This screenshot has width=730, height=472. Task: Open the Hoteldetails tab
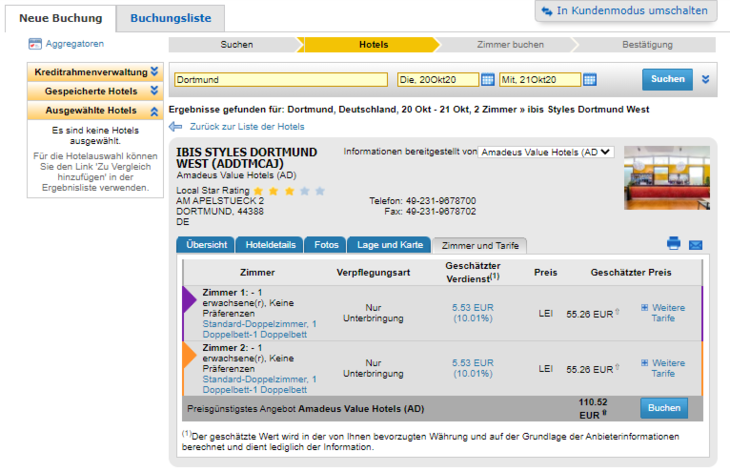(x=270, y=245)
